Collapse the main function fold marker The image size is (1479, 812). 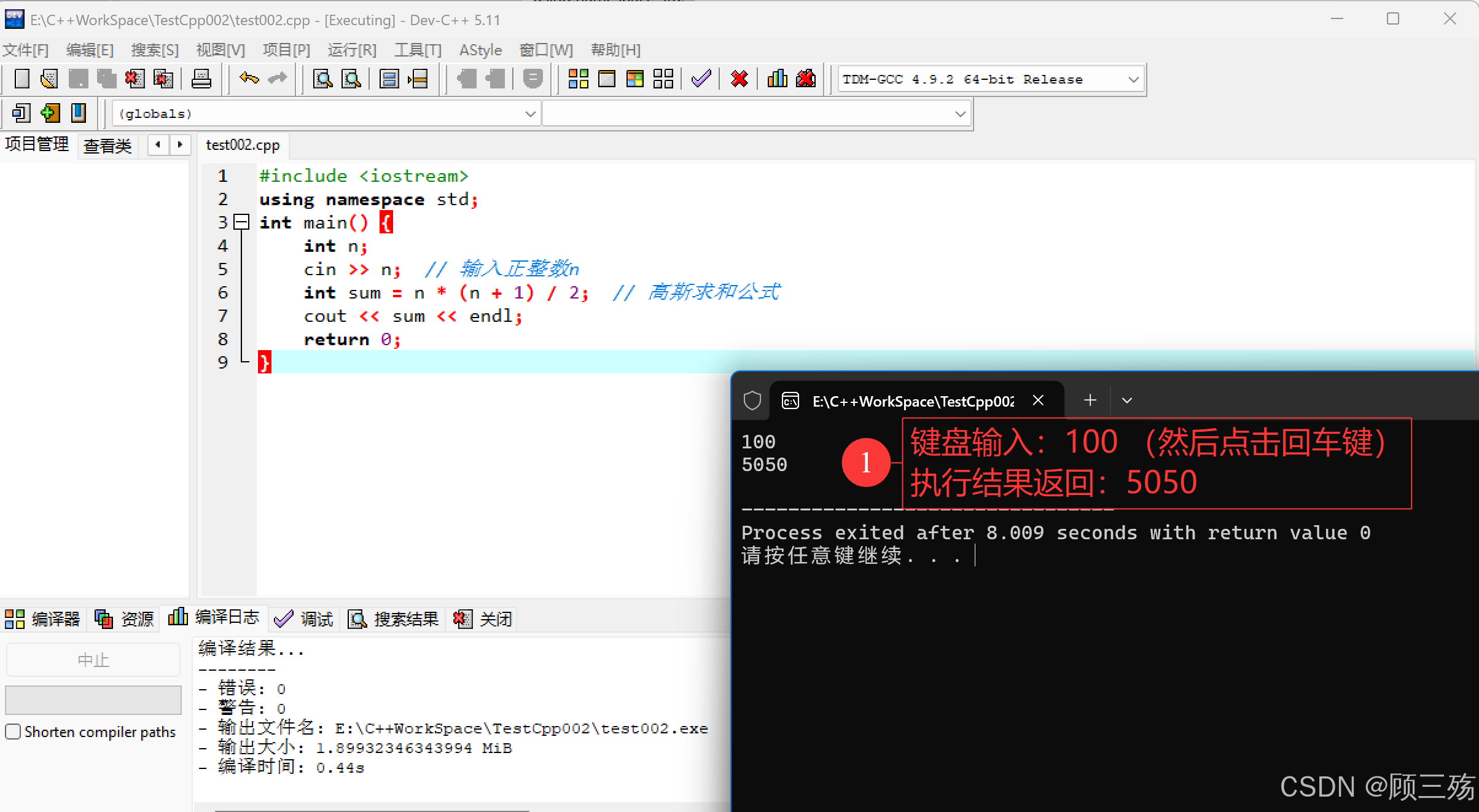[242, 222]
